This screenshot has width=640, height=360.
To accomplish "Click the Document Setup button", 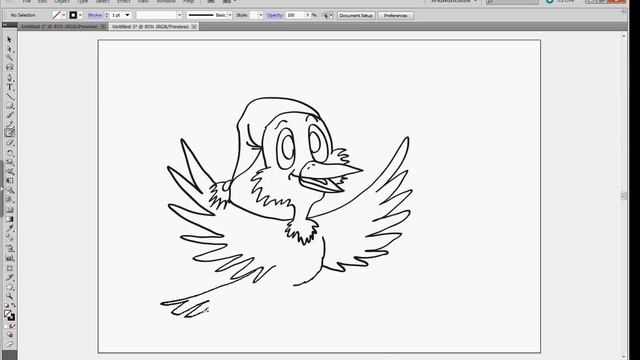I will tap(356, 16).
